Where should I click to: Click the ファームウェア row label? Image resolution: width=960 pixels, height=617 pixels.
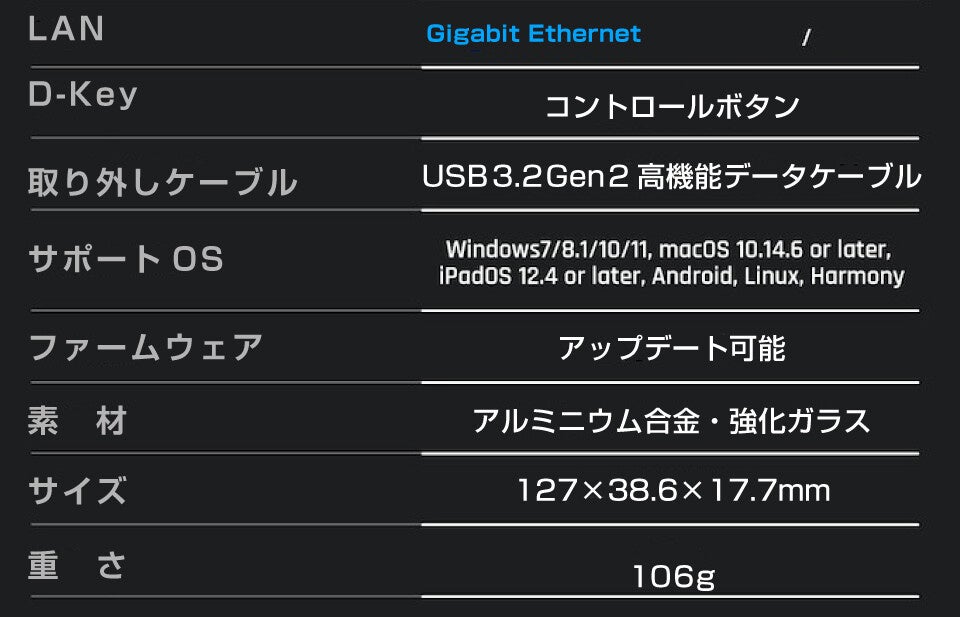coord(146,347)
